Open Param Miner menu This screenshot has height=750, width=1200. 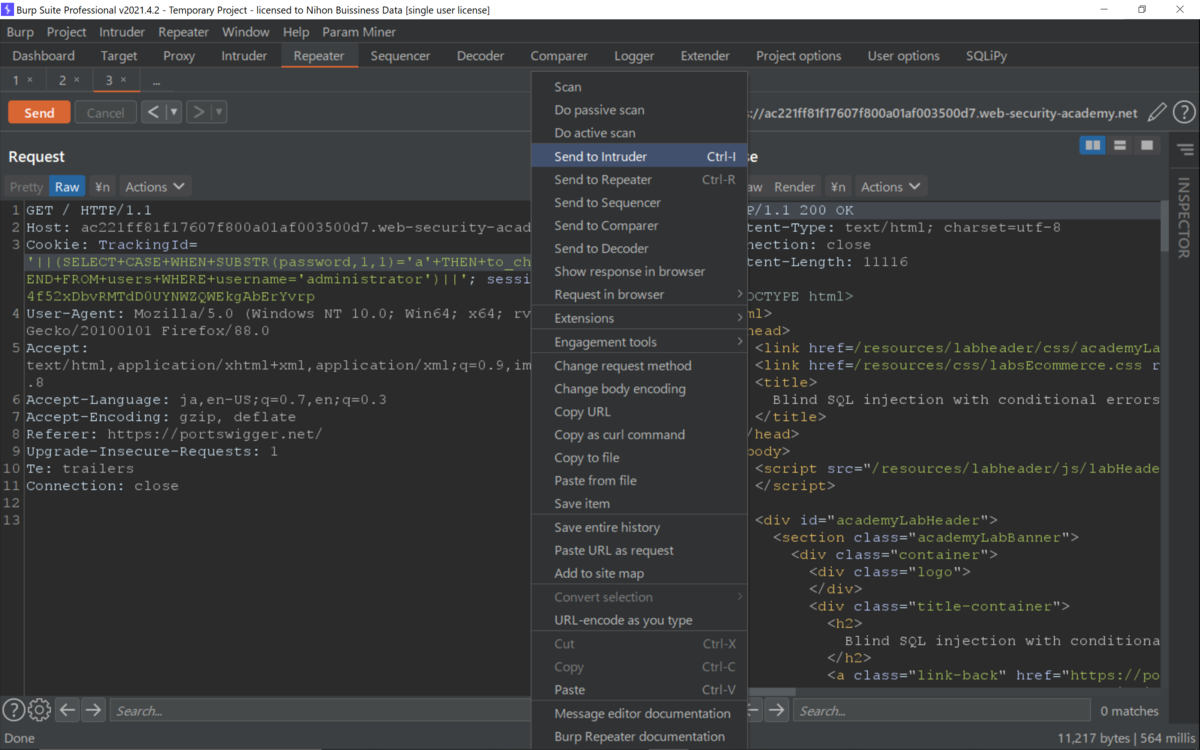359,32
